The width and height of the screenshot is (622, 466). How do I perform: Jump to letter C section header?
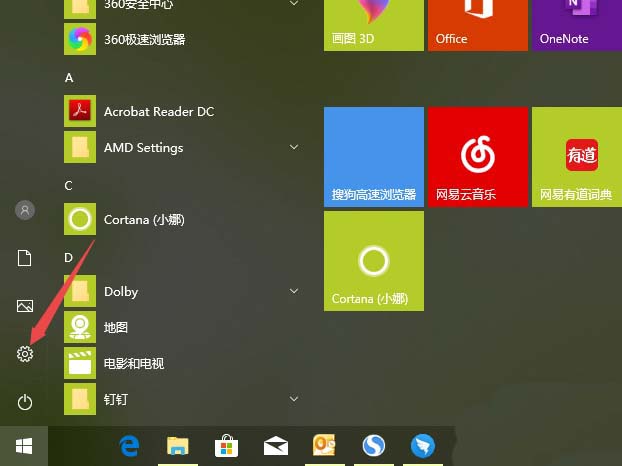pos(69,185)
